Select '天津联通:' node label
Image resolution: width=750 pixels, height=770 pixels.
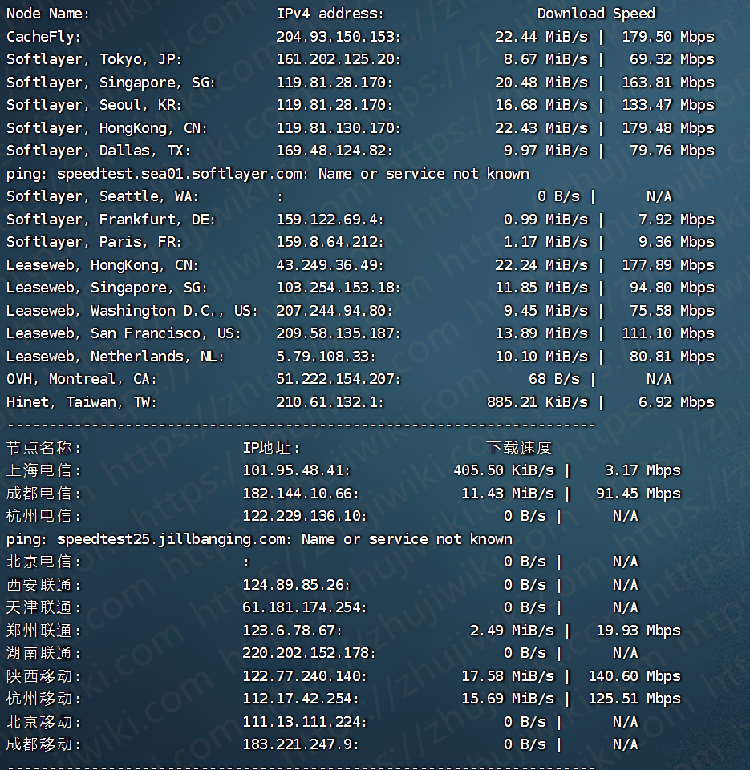[x=43, y=607]
